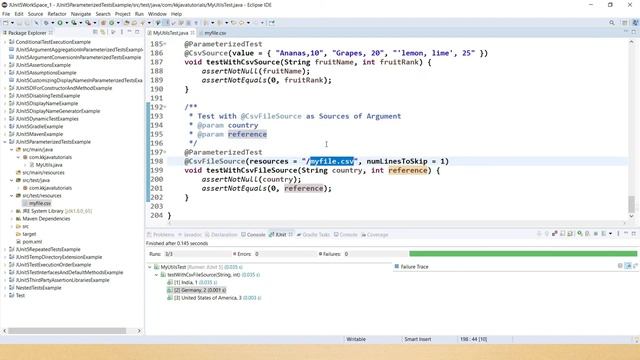Select the [2] Germany, 2 test result
This screenshot has height=360, width=640.
click(197, 290)
